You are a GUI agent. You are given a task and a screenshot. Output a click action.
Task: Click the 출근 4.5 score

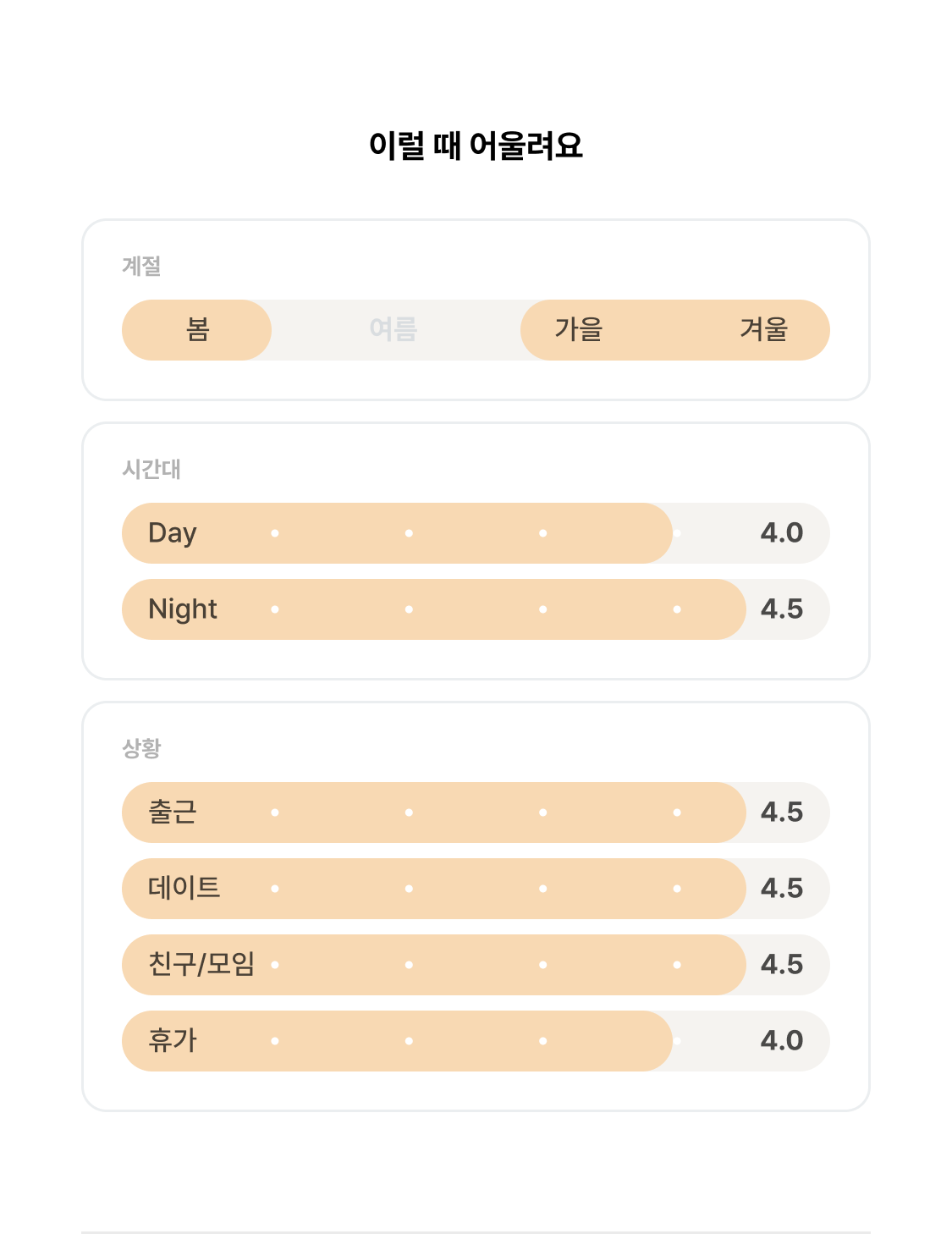[782, 813]
